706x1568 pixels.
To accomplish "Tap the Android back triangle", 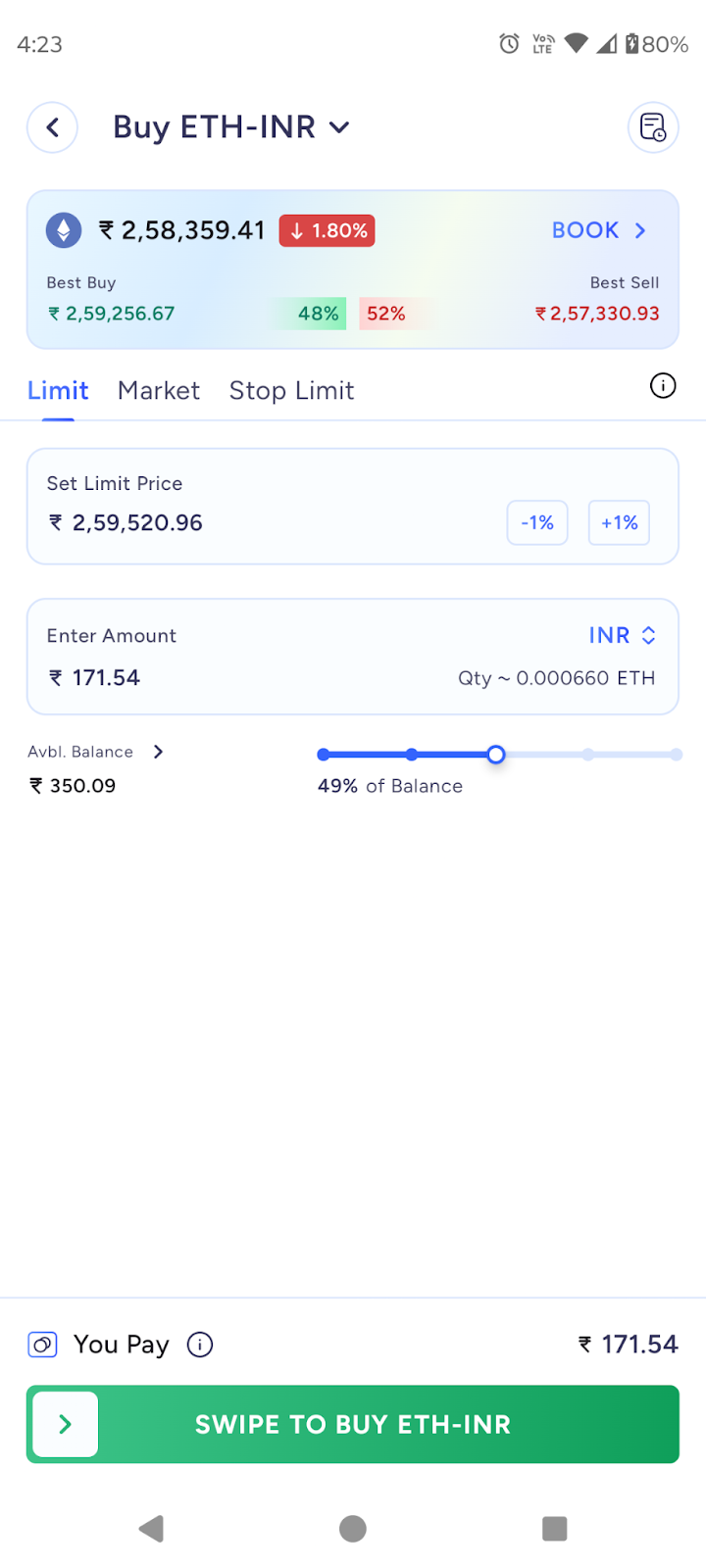I will point(151,1529).
